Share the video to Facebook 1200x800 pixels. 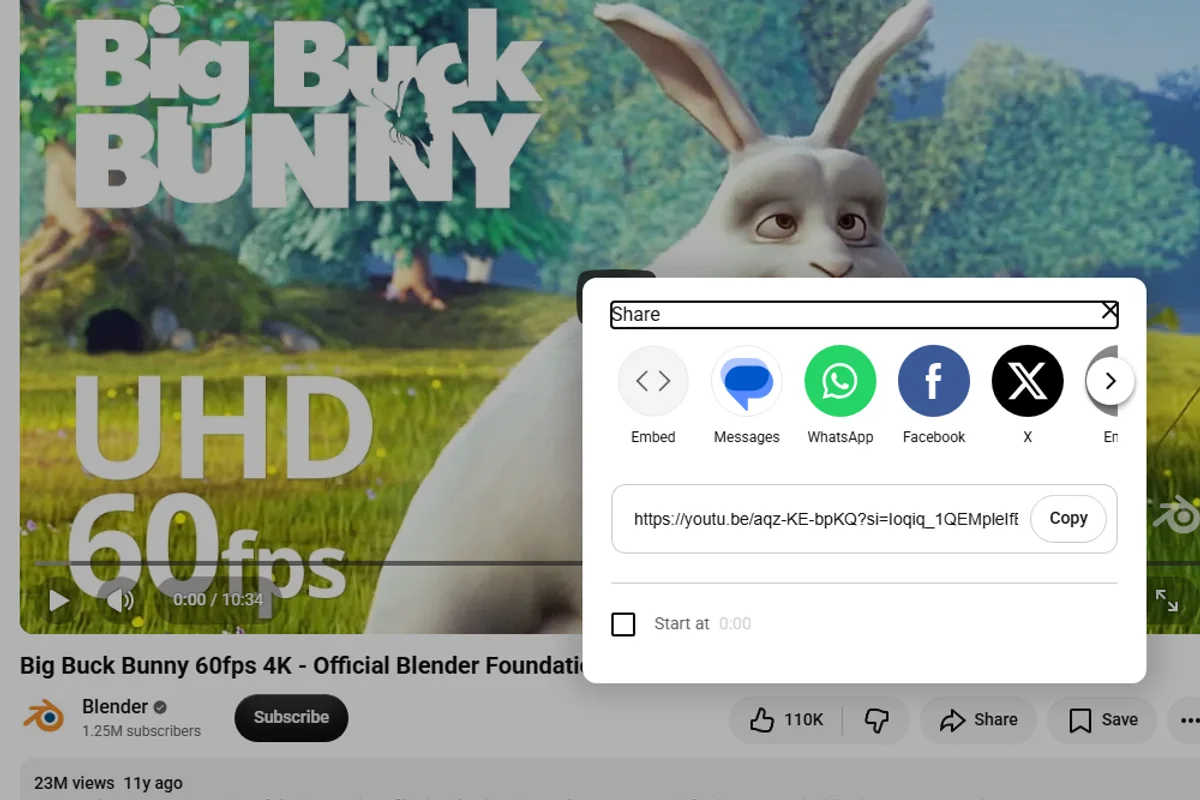934,381
